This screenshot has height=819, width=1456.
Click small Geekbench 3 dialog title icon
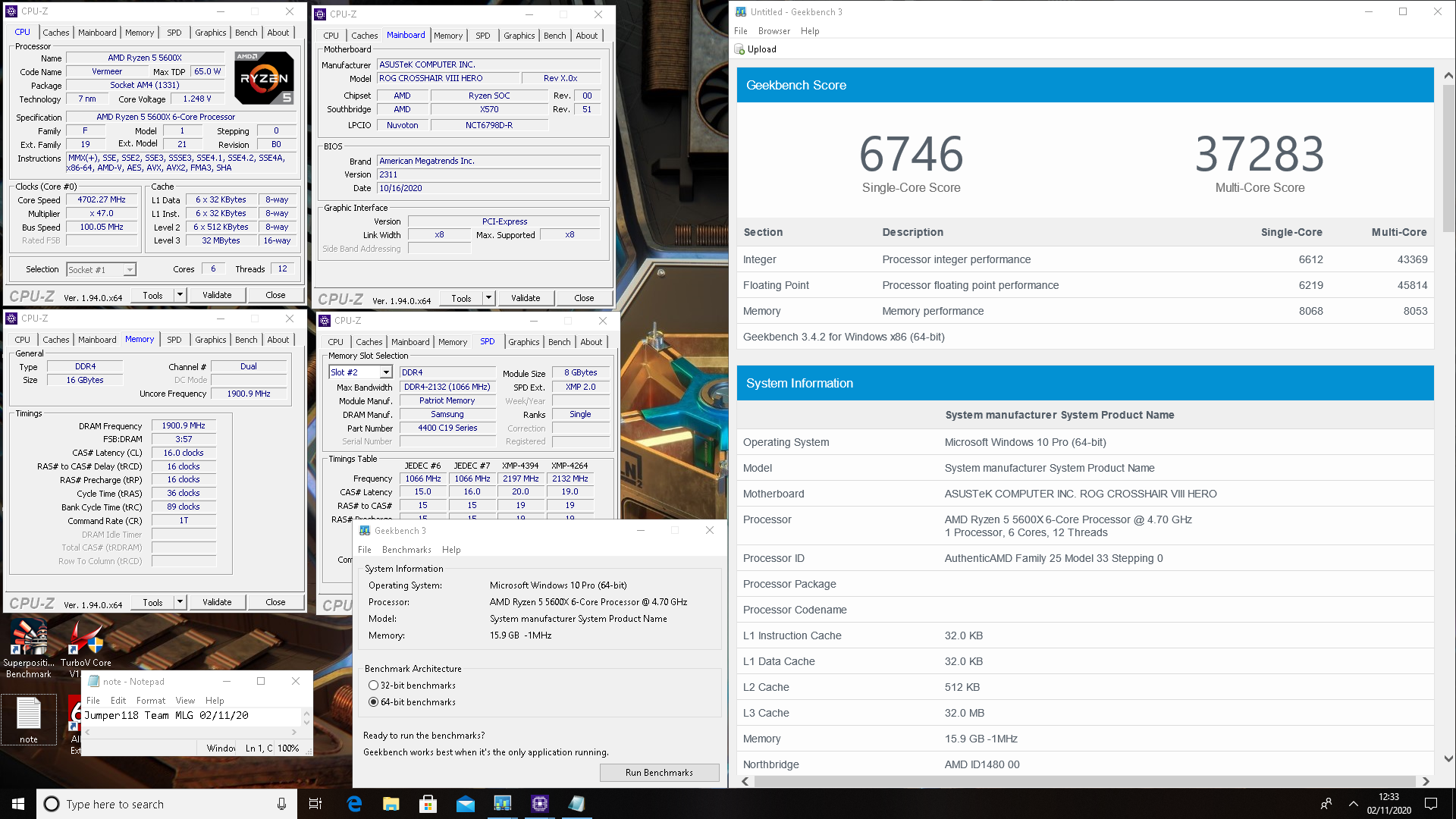(365, 530)
